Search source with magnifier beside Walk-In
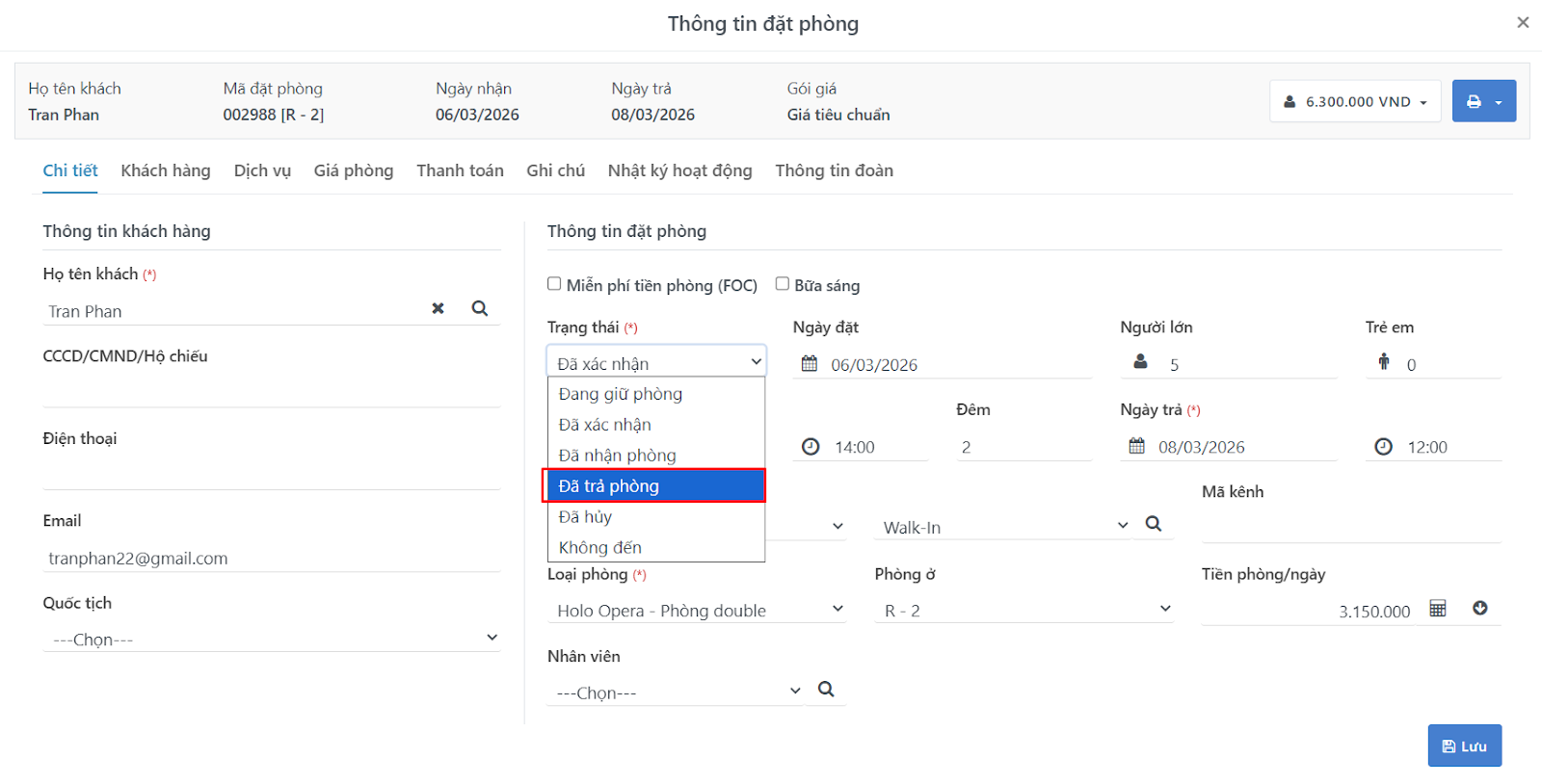 point(1154,524)
